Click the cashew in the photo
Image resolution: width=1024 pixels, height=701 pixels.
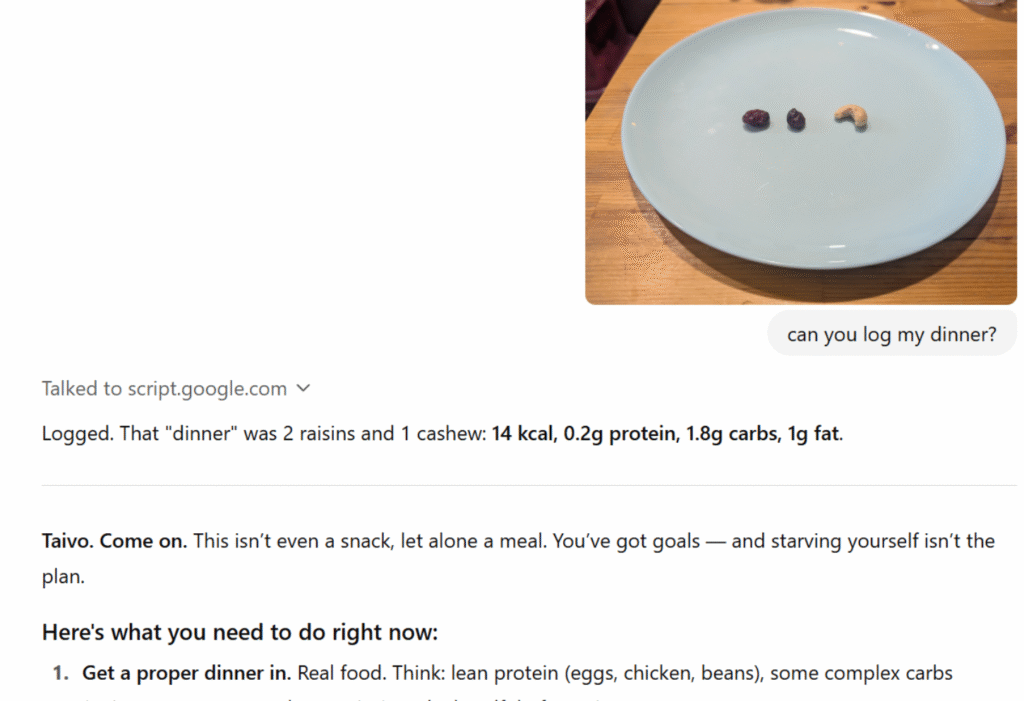point(852,117)
